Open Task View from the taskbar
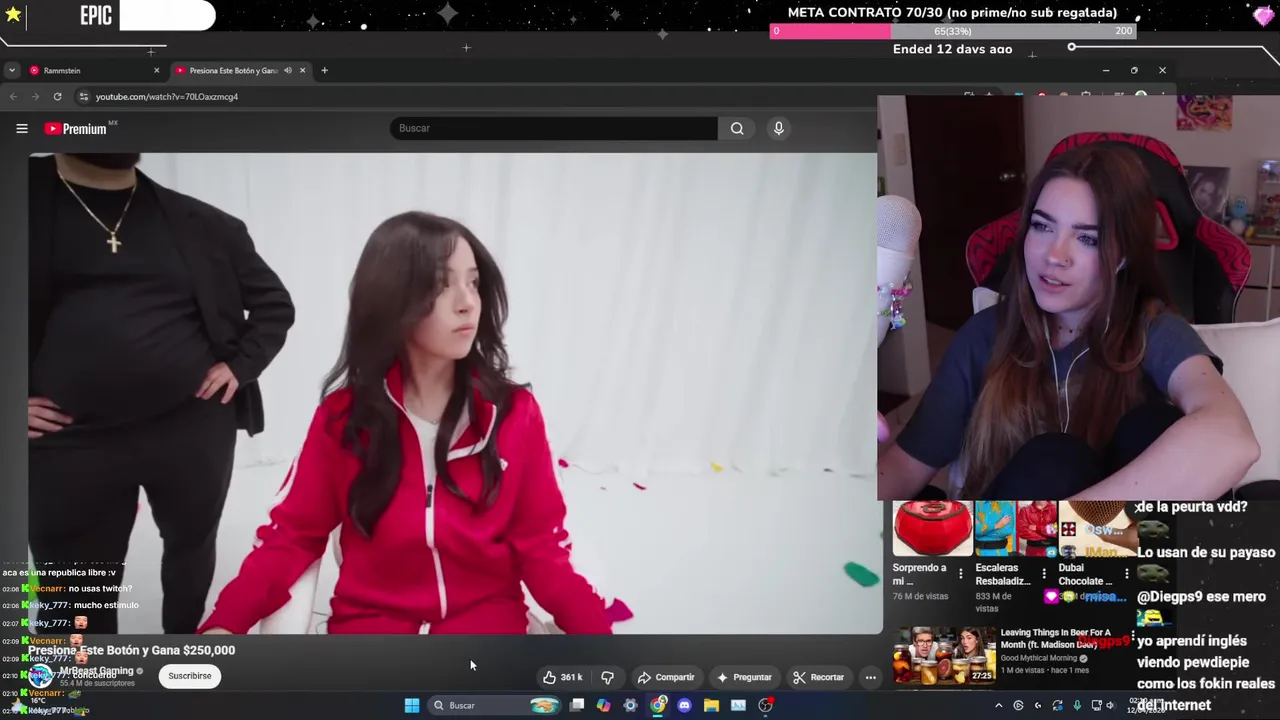Image resolution: width=1280 pixels, height=720 pixels. tap(577, 705)
